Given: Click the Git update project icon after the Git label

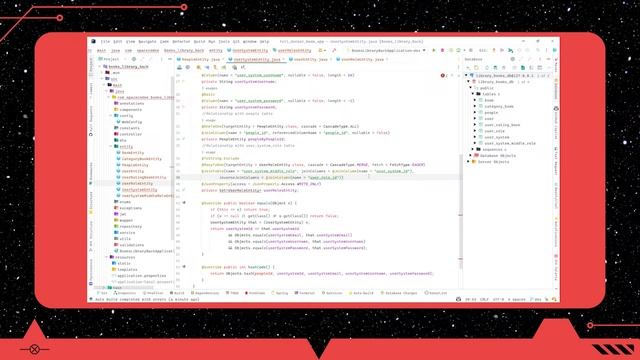Looking at the screenshot, I should click(x=493, y=50).
